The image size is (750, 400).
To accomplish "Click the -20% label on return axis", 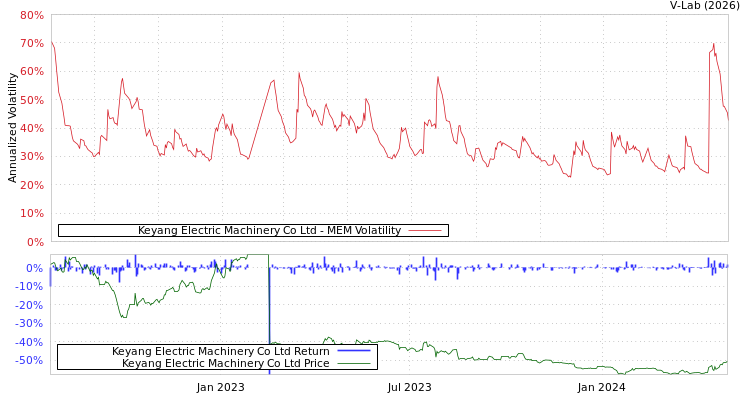I will coord(29,305).
